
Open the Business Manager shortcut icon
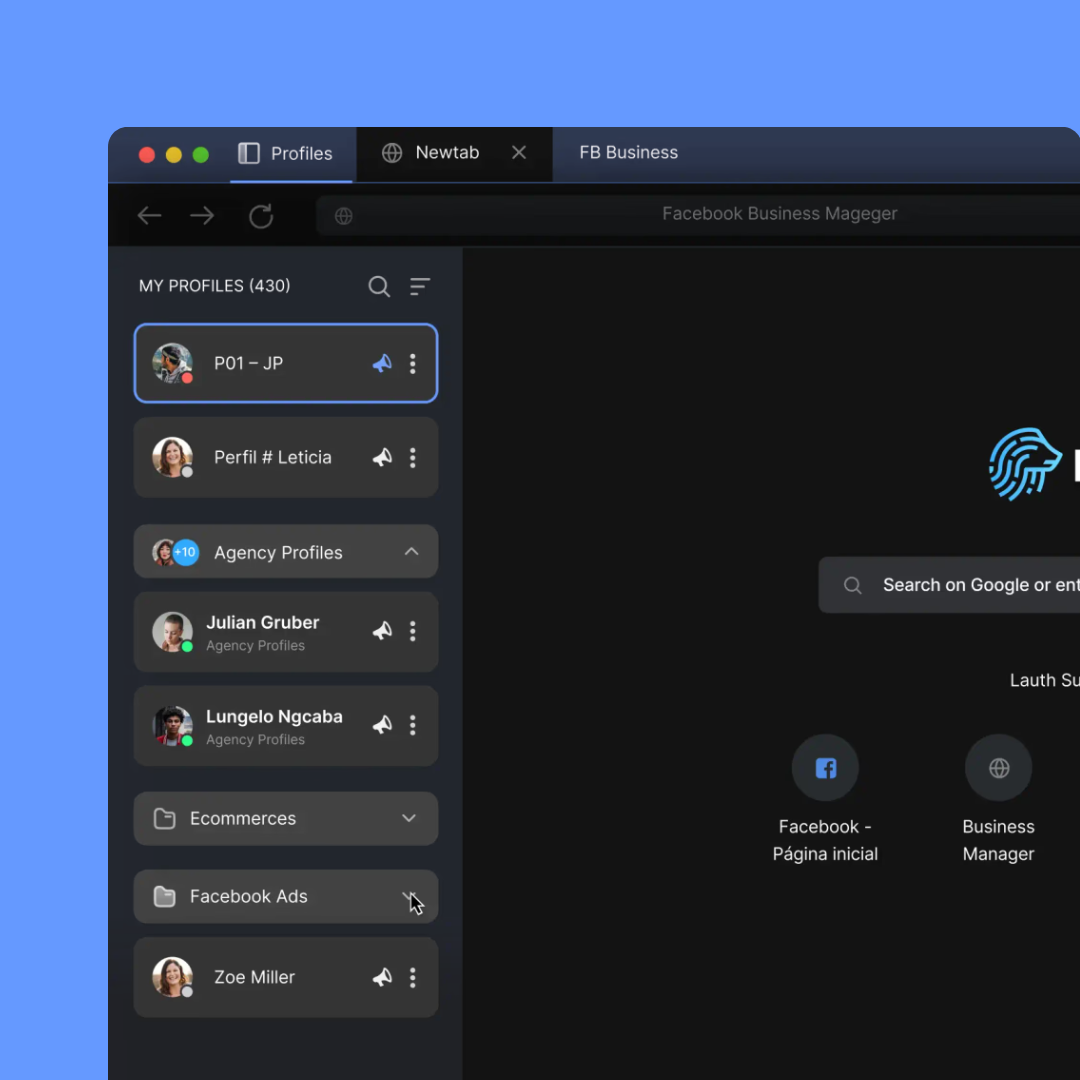pyautogui.click(x=999, y=767)
